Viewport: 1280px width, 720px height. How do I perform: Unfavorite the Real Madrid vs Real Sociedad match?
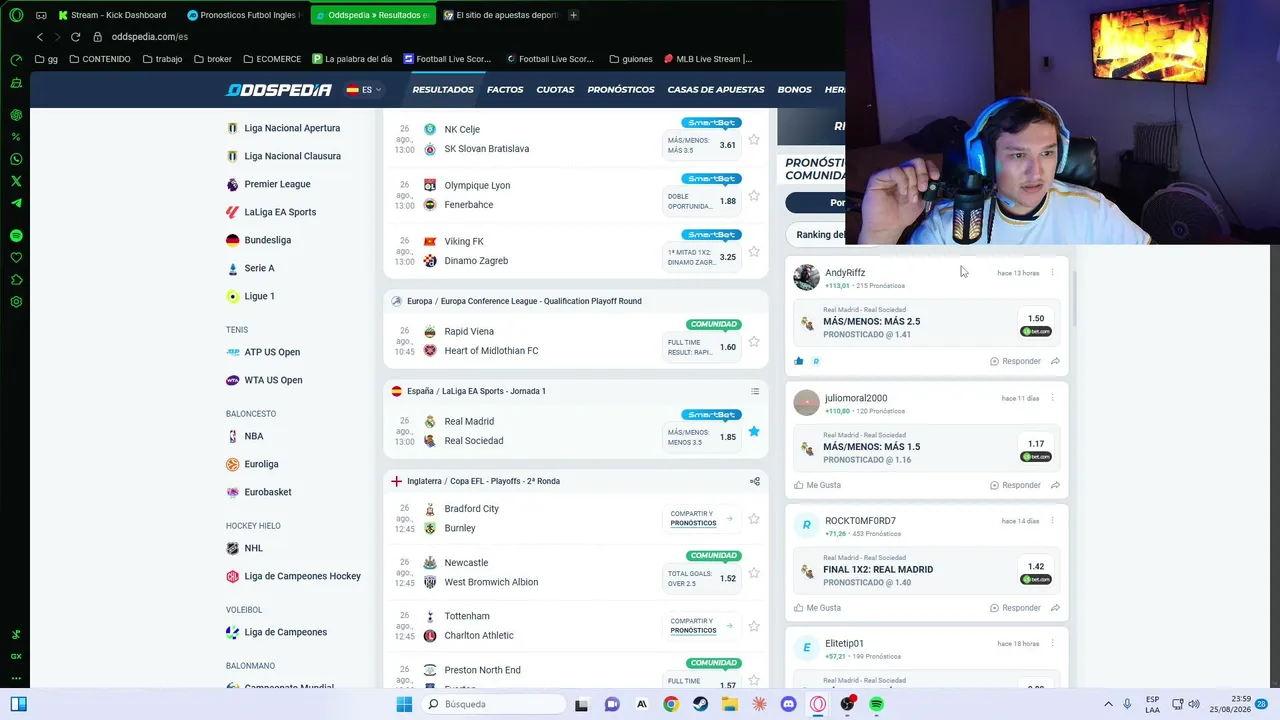(x=754, y=431)
